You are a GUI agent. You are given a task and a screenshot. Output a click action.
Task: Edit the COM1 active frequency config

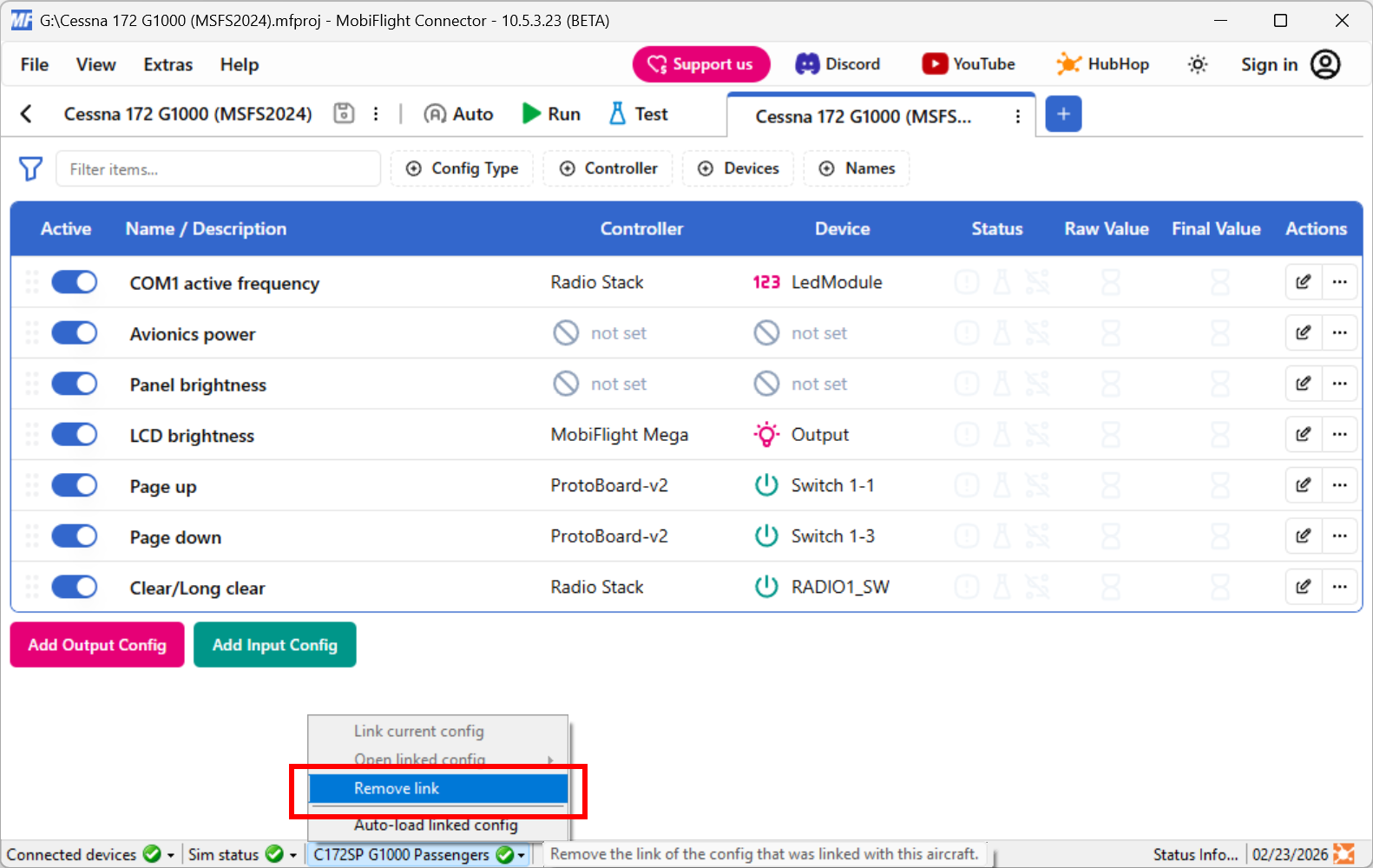click(x=1303, y=282)
